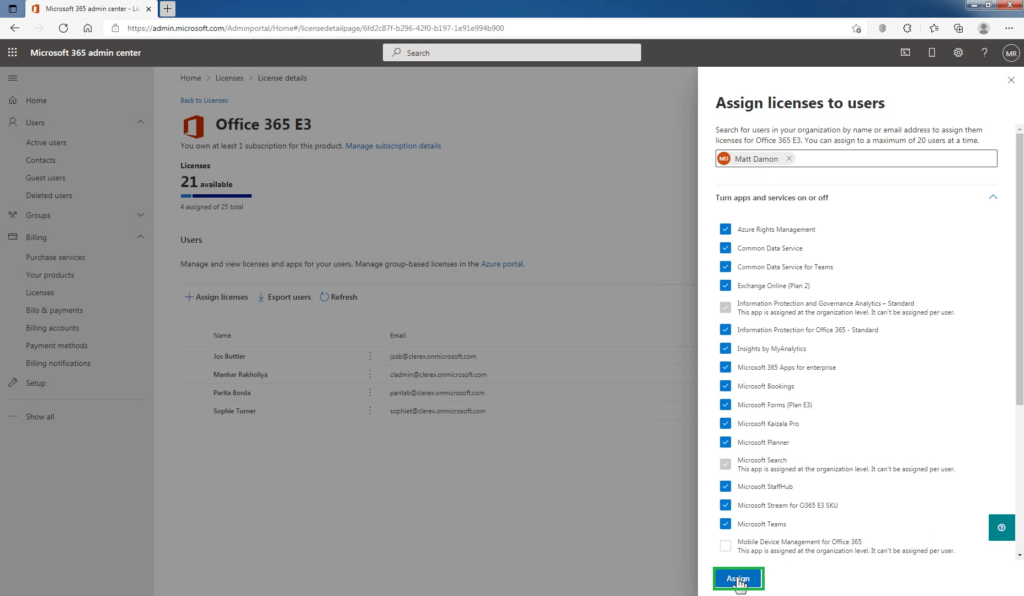This screenshot has height=596, width=1024.
Task: Open the browser profile avatar icon
Action: point(984,28)
